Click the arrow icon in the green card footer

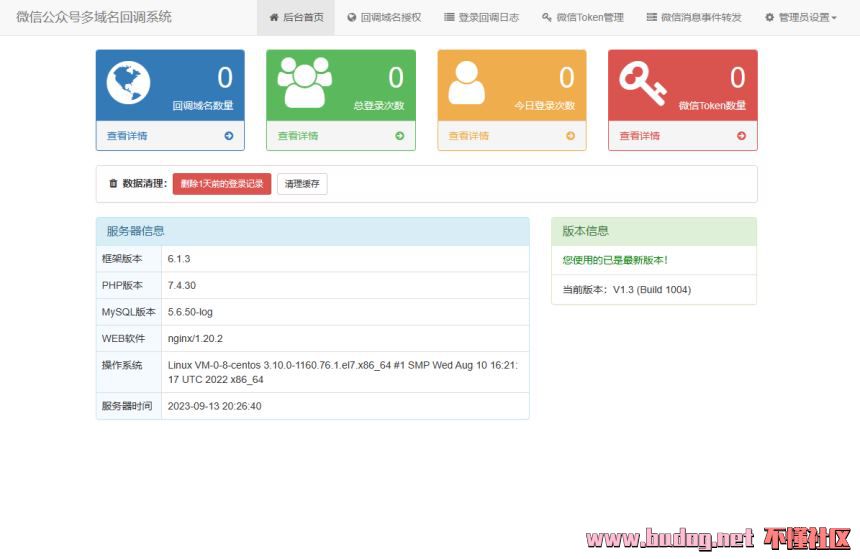(x=400, y=136)
